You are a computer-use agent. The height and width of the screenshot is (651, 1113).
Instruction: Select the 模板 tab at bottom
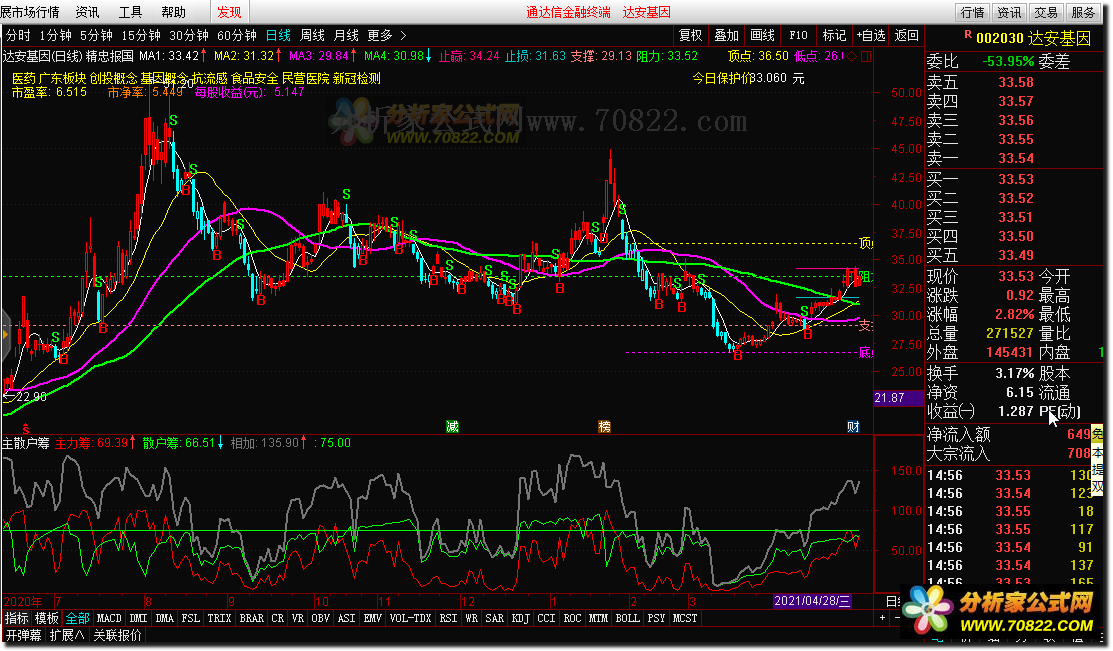pos(46,618)
